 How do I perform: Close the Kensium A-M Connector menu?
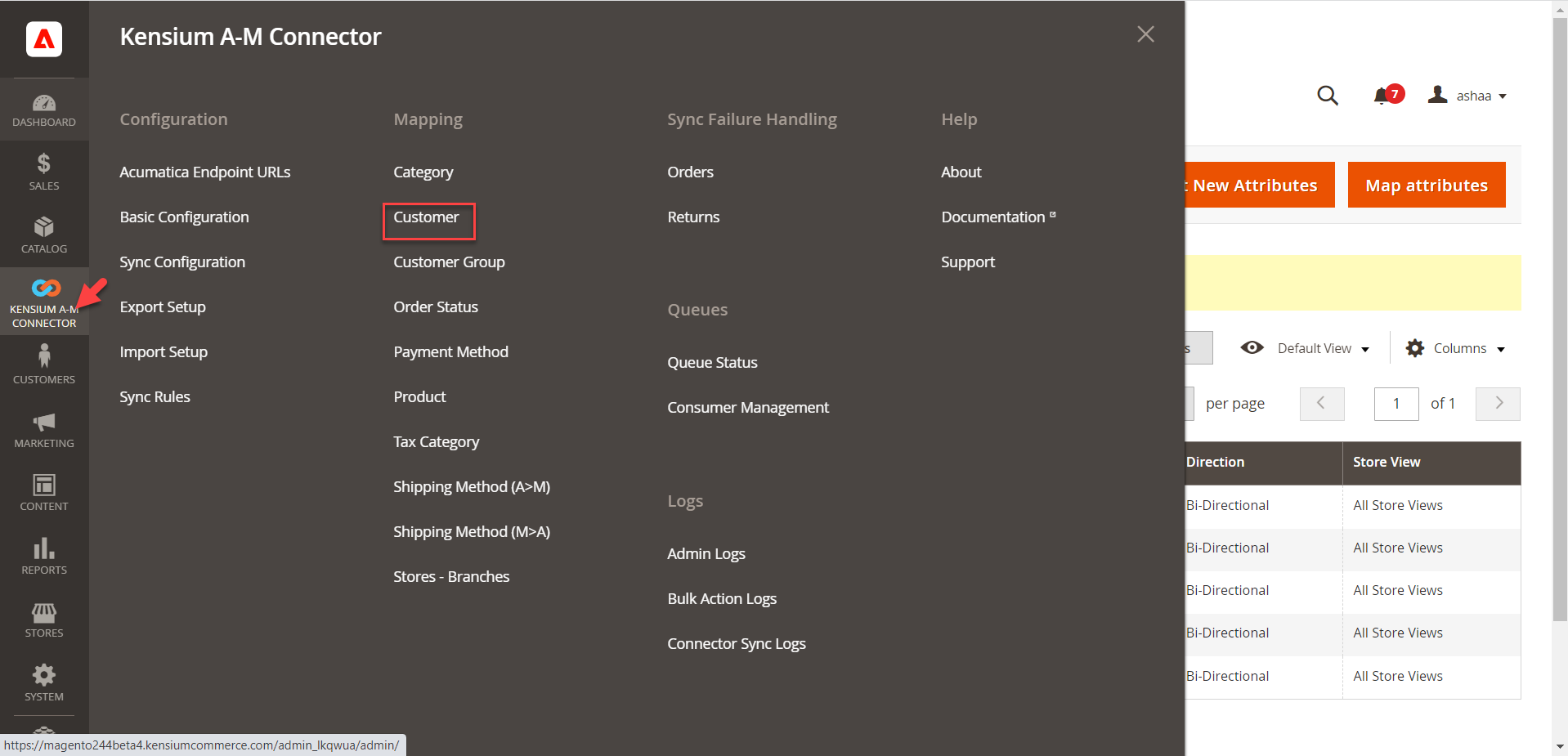1145,34
